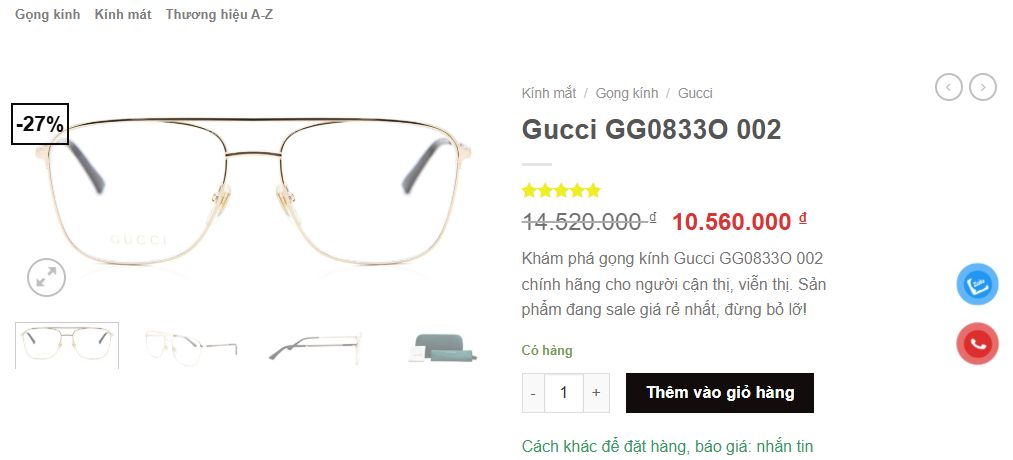Click Thêm vào giỏ hàng button
Screen dimensions: 1013x460
click(x=720, y=393)
